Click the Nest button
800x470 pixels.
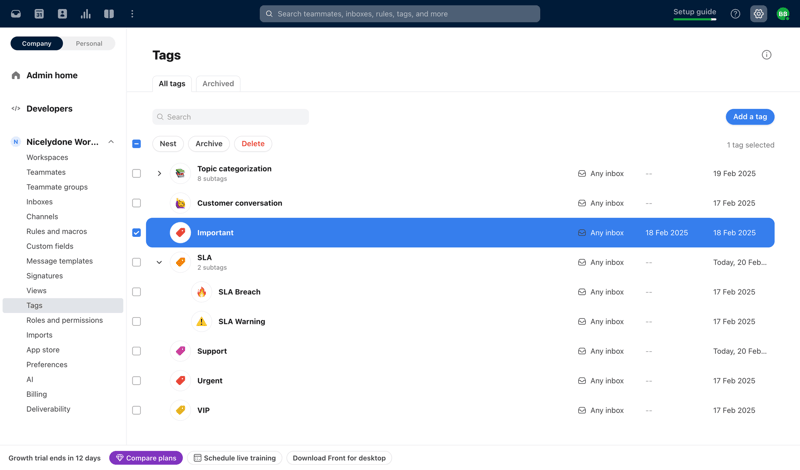tap(168, 144)
